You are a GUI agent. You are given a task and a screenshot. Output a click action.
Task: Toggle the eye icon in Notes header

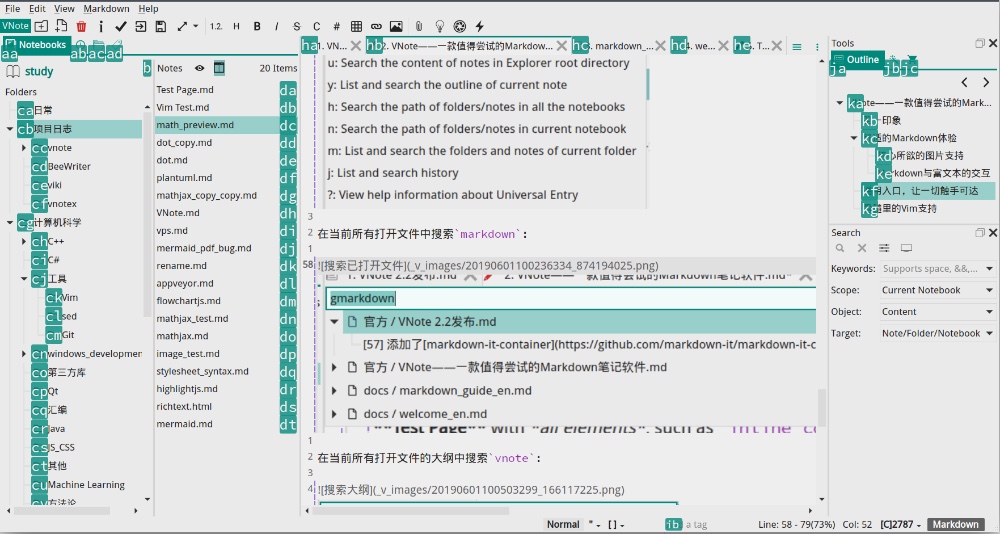[x=199, y=68]
